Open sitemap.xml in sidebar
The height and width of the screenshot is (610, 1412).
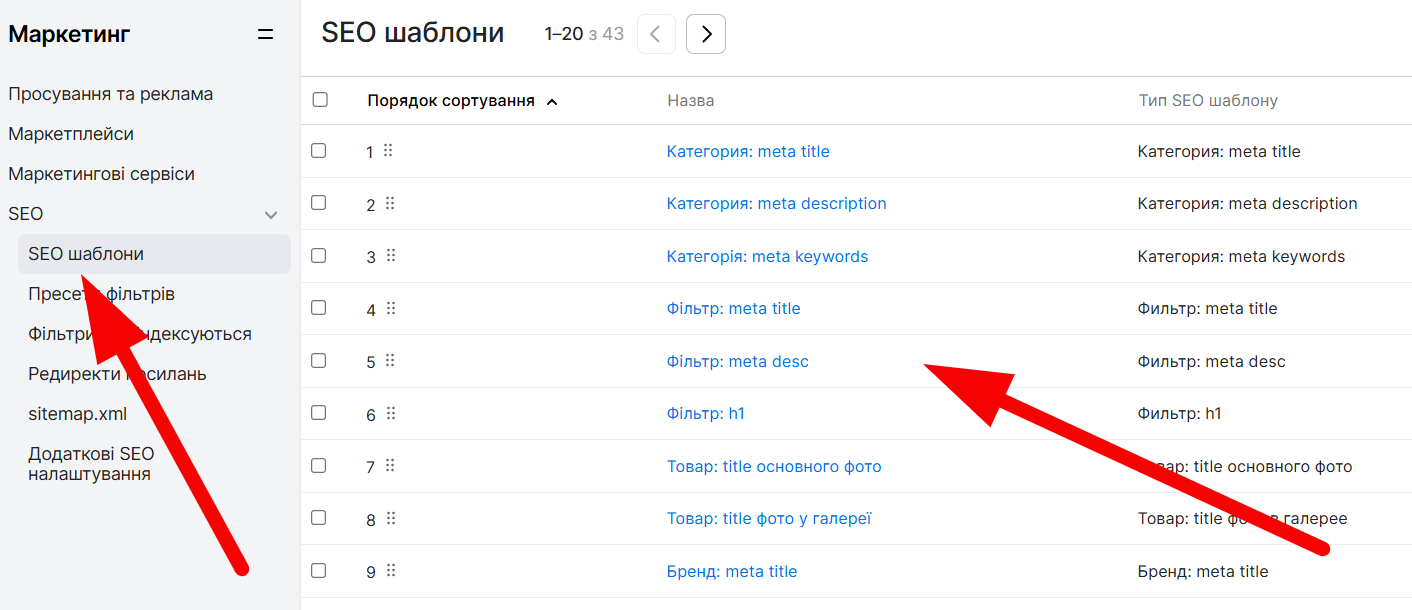pos(78,414)
